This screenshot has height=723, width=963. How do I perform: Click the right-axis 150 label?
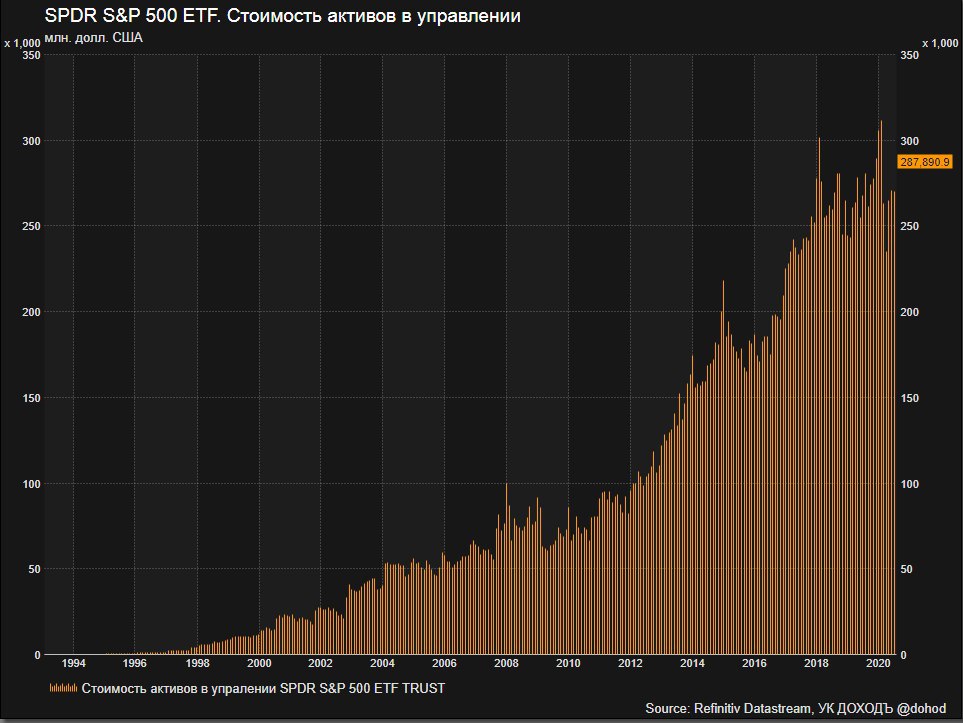pos(910,398)
